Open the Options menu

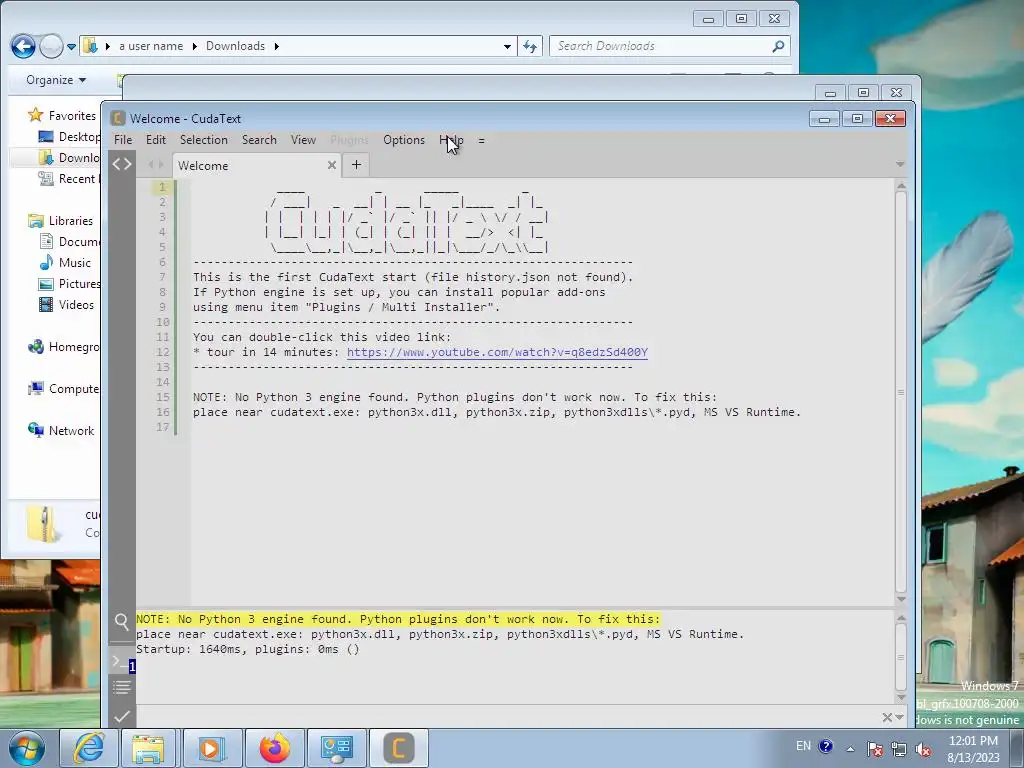(404, 140)
